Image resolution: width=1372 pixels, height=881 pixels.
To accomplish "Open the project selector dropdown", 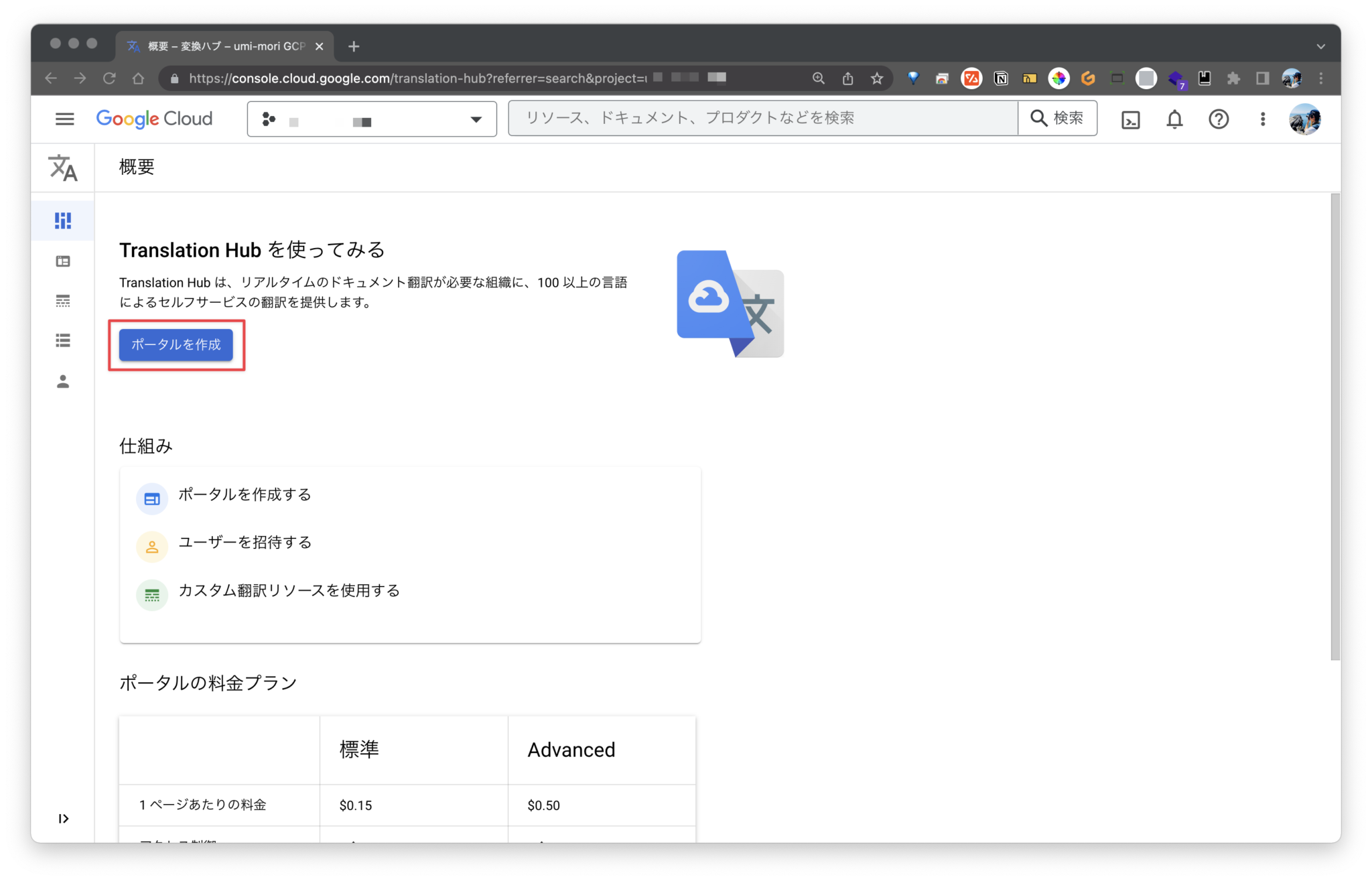I will coord(476,119).
